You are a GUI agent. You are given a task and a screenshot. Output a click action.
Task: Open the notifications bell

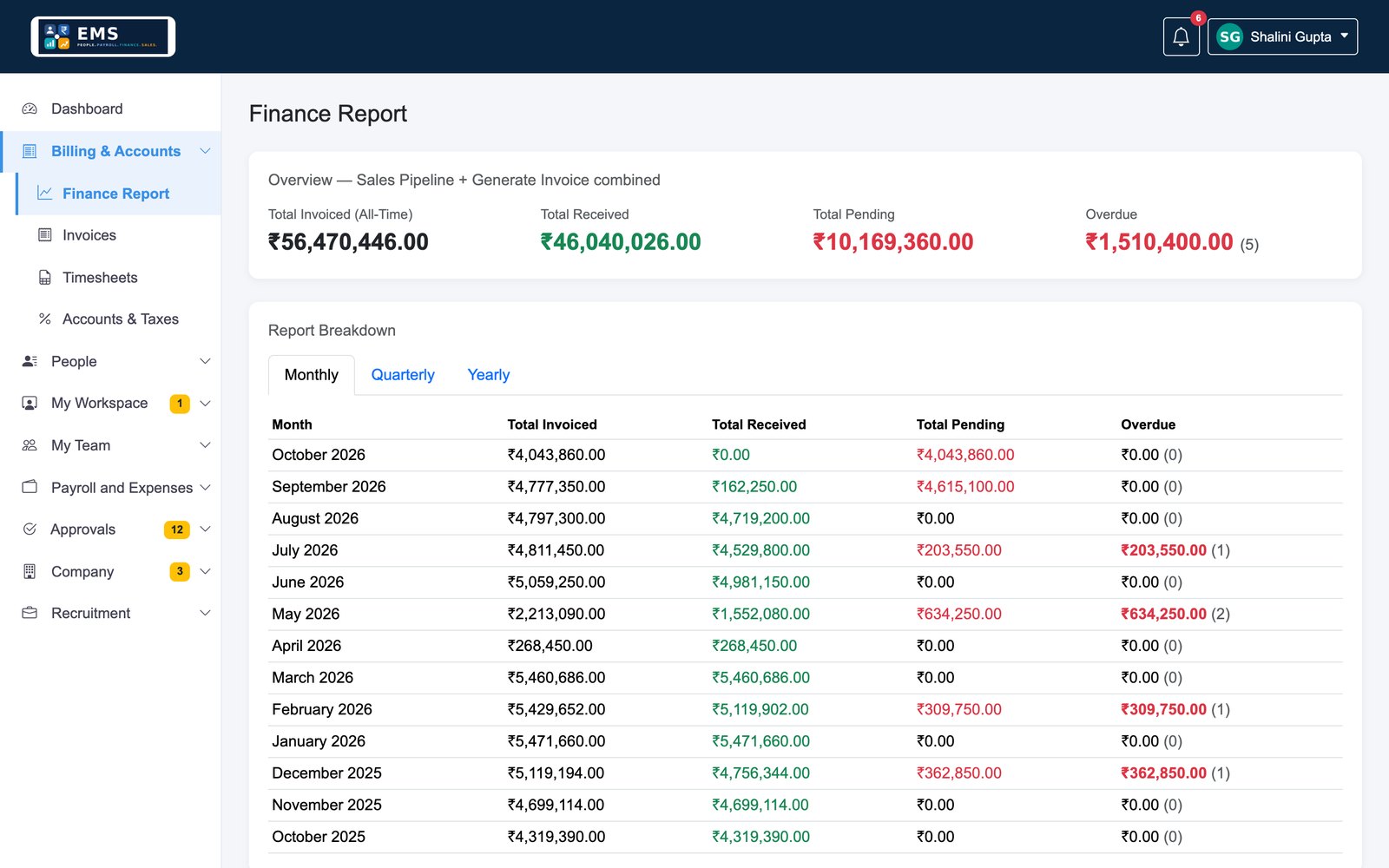coord(1181,36)
